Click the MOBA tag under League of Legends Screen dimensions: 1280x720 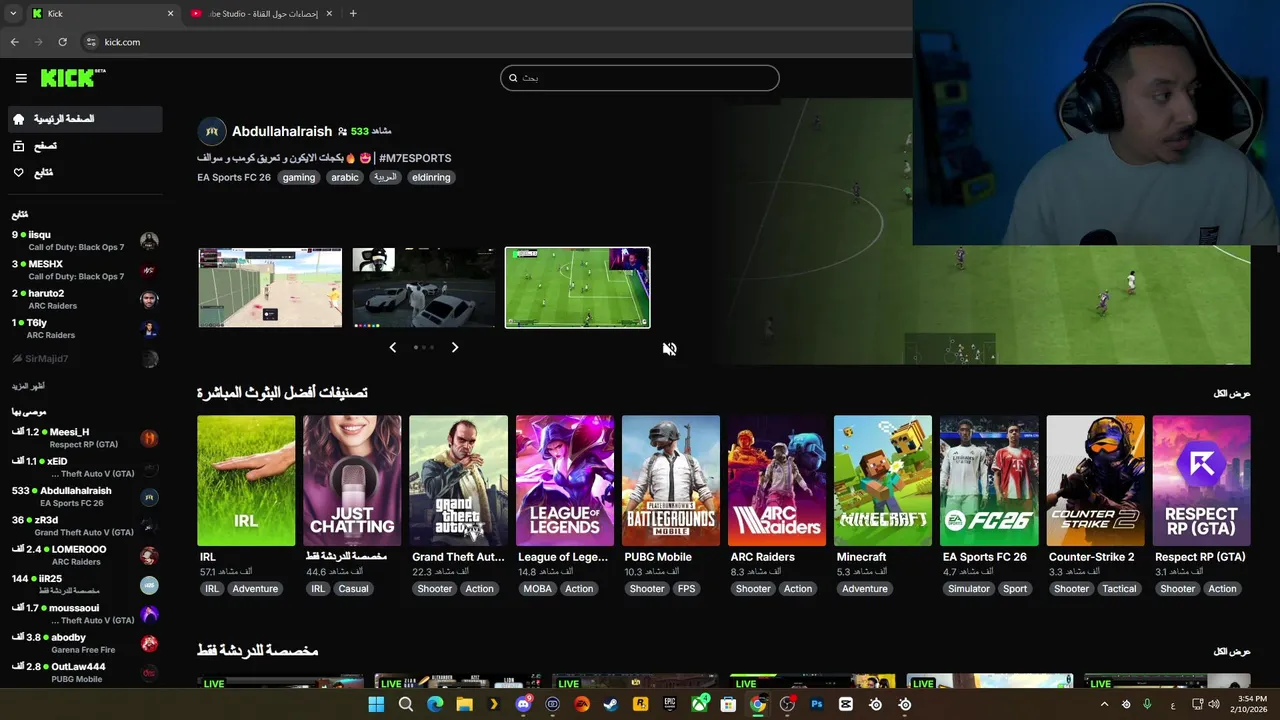(538, 589)
